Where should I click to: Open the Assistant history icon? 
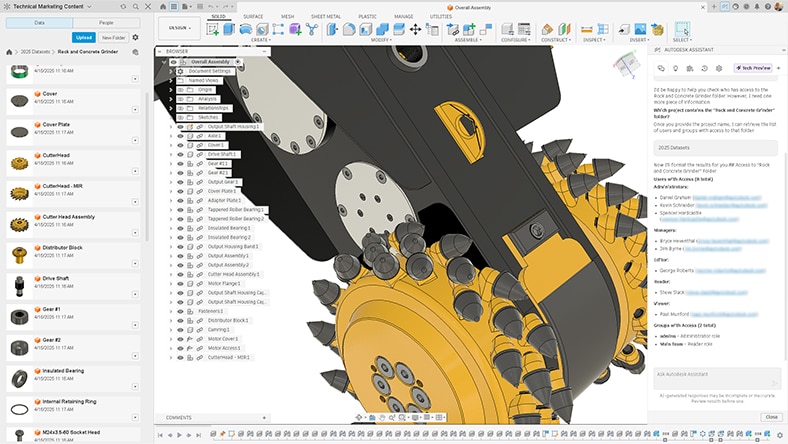[705, 68]
